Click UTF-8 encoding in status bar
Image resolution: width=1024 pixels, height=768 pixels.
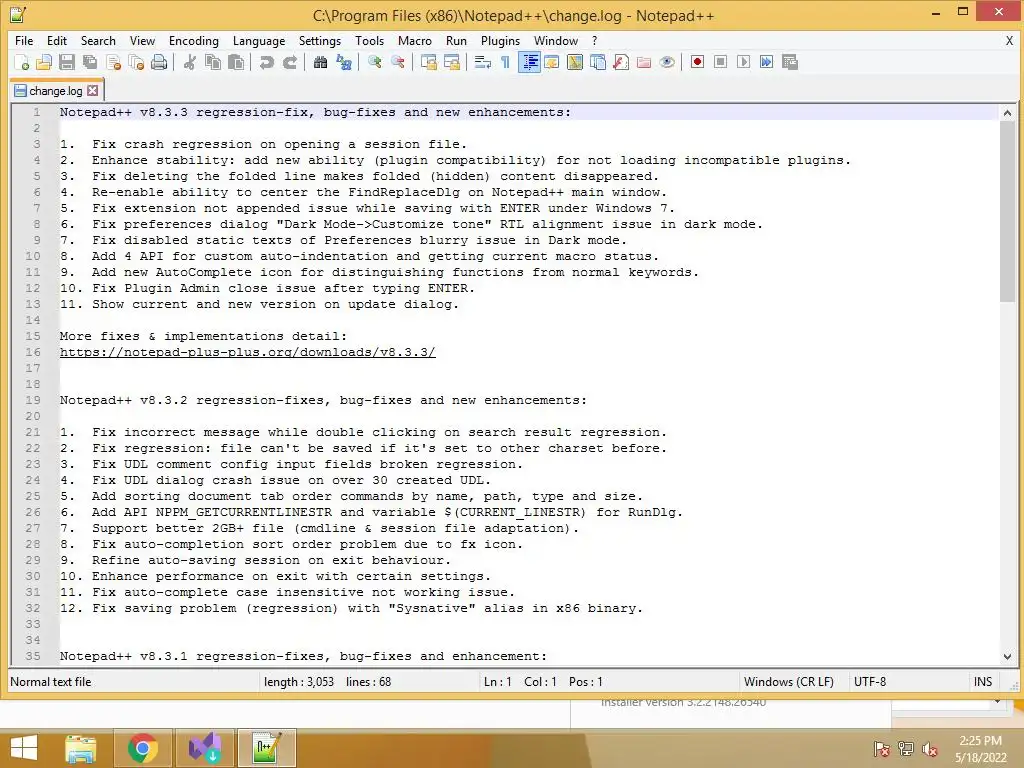tap(870, 682)
